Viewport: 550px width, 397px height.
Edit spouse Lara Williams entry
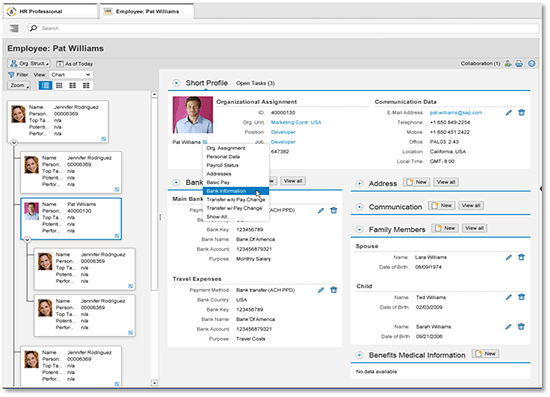click(x=509, y=257)
